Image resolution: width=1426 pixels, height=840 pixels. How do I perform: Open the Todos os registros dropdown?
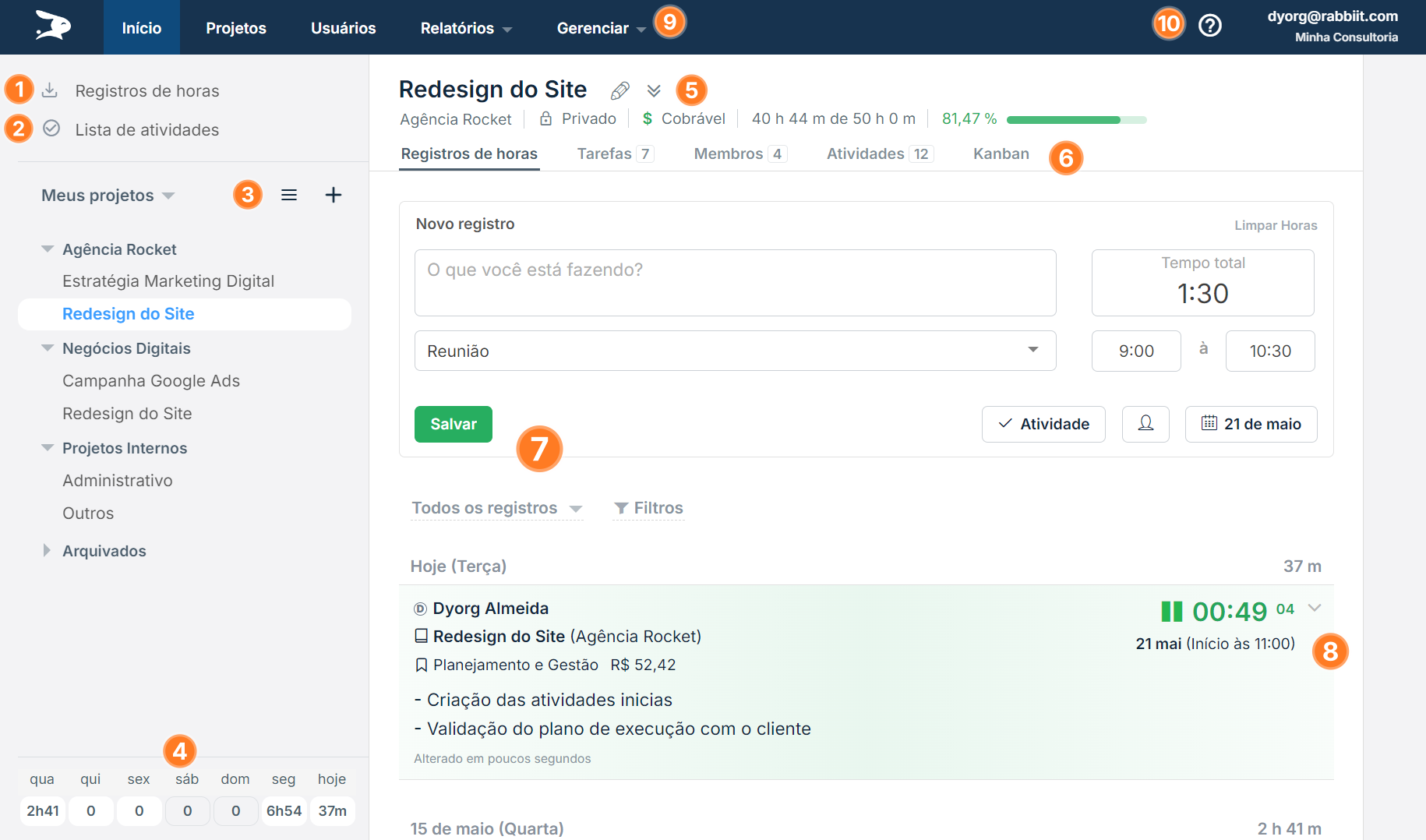click(496, 508)
